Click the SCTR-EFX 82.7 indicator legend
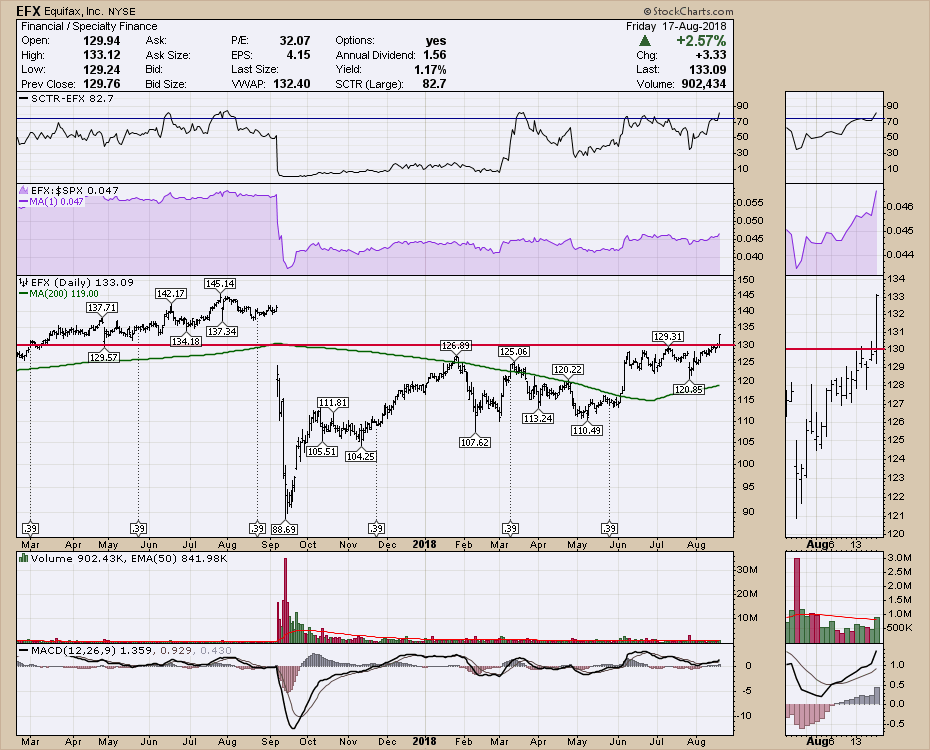Screen dimensions: 930x750 point(66,98)
